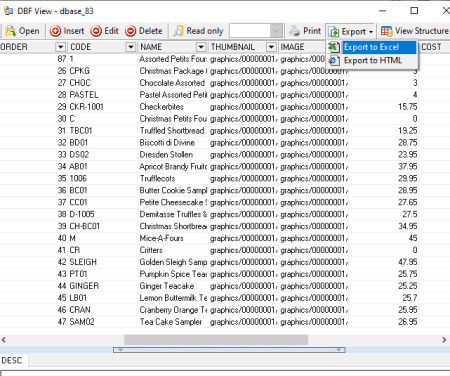
Task: Open the THUMBNAIL column filter dropdown
Action: pyautogui.click(x=271, y=47)
